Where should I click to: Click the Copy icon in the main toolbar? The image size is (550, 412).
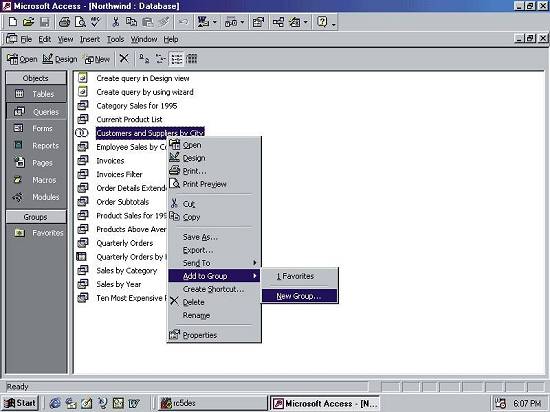pyautogui.click(x=131, y=22)
